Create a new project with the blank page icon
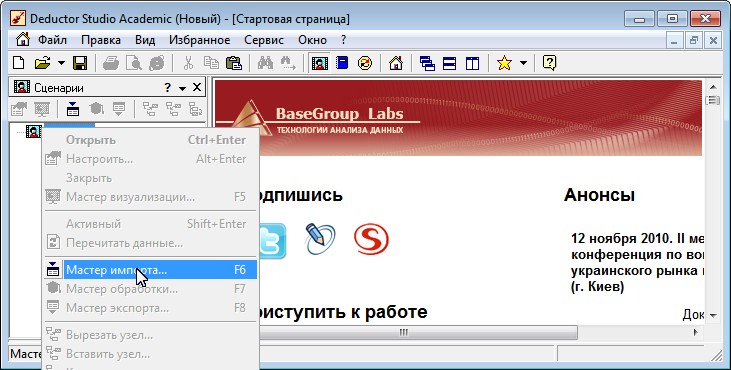The width and height of the screenshot is (731, 370). pyautogui.click(x=18, y=63)
